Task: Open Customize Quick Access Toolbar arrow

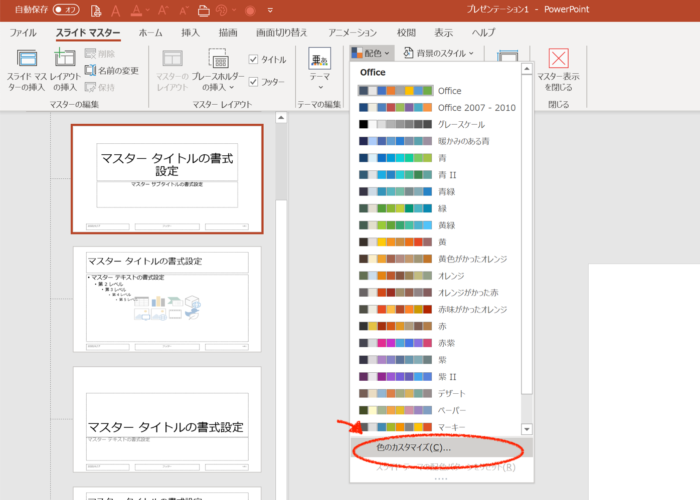Action: [x=270, y=10]
